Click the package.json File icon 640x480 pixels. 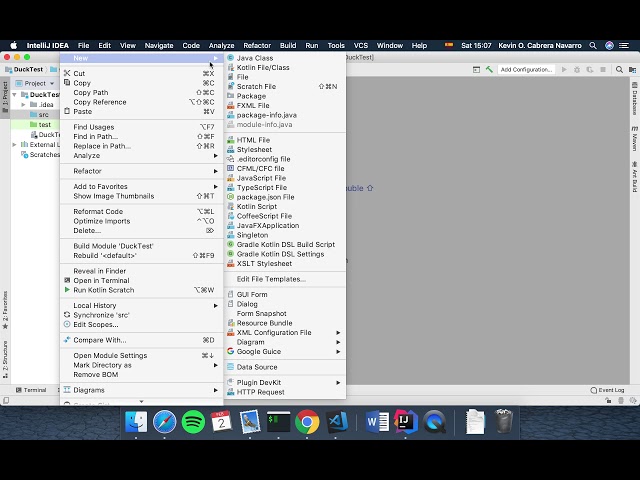(x=231, y=197)
